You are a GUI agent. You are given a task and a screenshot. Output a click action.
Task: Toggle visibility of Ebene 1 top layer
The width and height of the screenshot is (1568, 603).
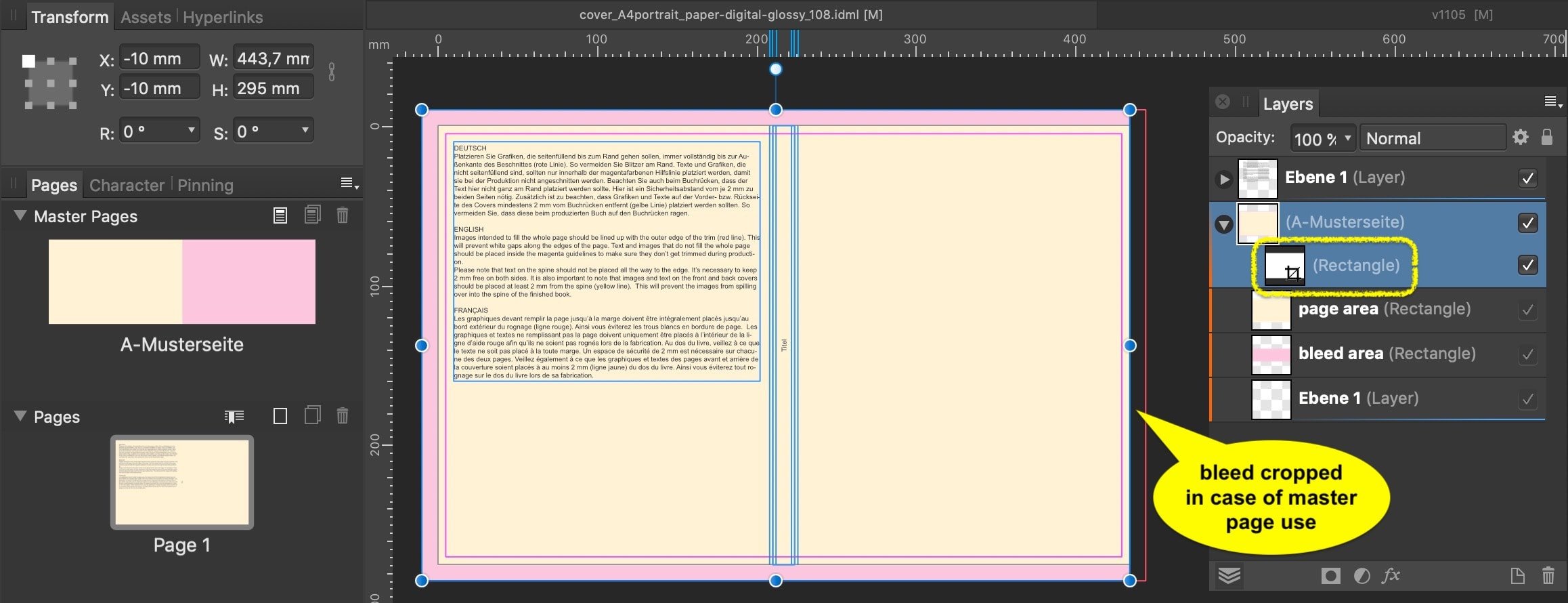(1527, 178)
